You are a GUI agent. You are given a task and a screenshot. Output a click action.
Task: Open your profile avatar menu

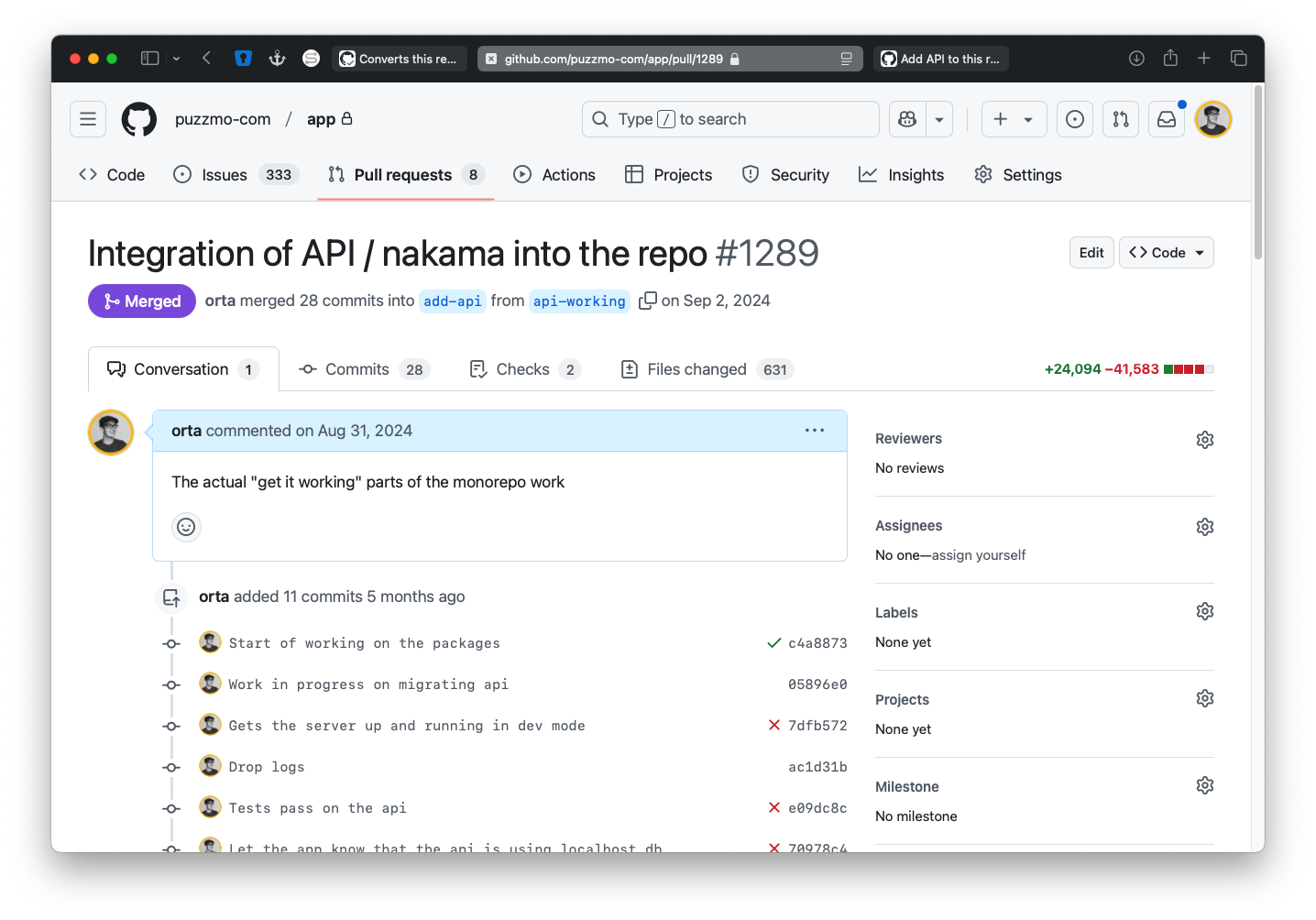(x=1212, y=118)
